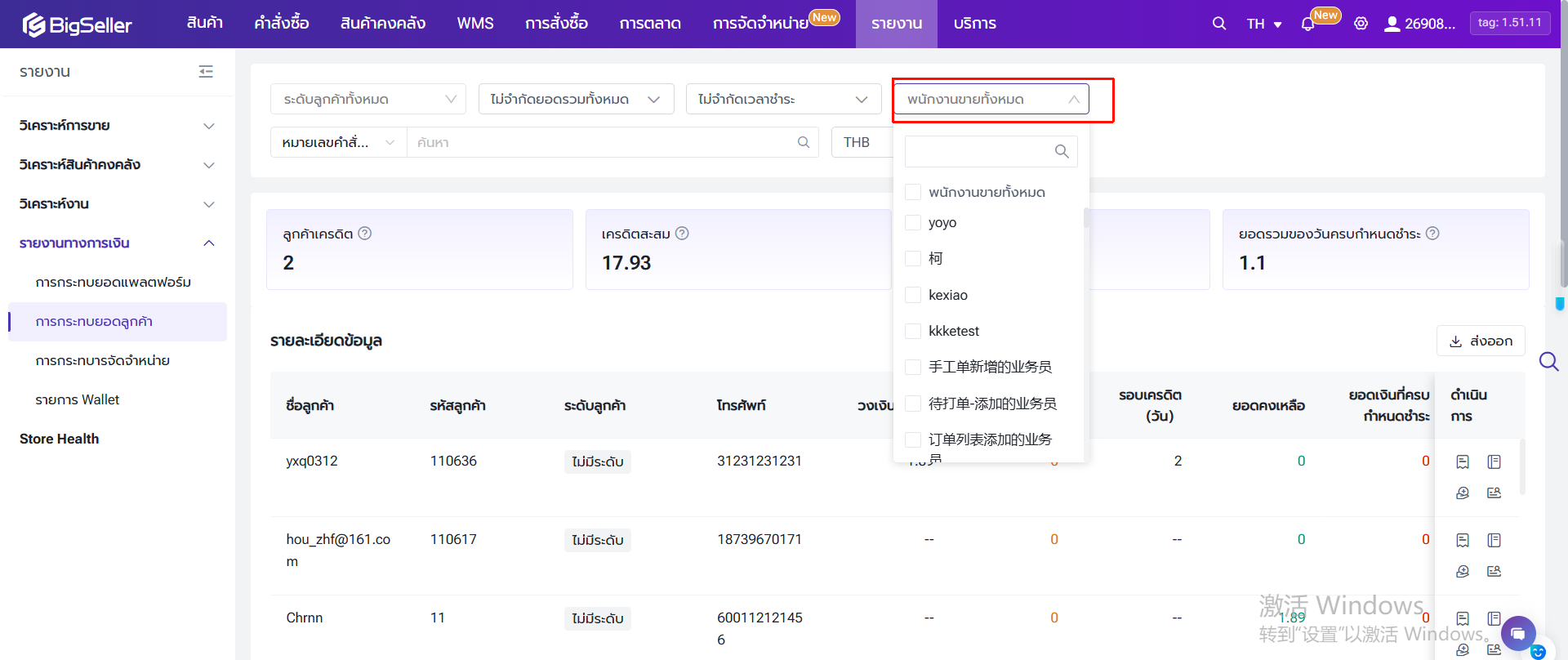Open the ระดับลูกค้าทั้งหมด dropdown
Viewport: 1568px width, 660px height.
(367, 99)
